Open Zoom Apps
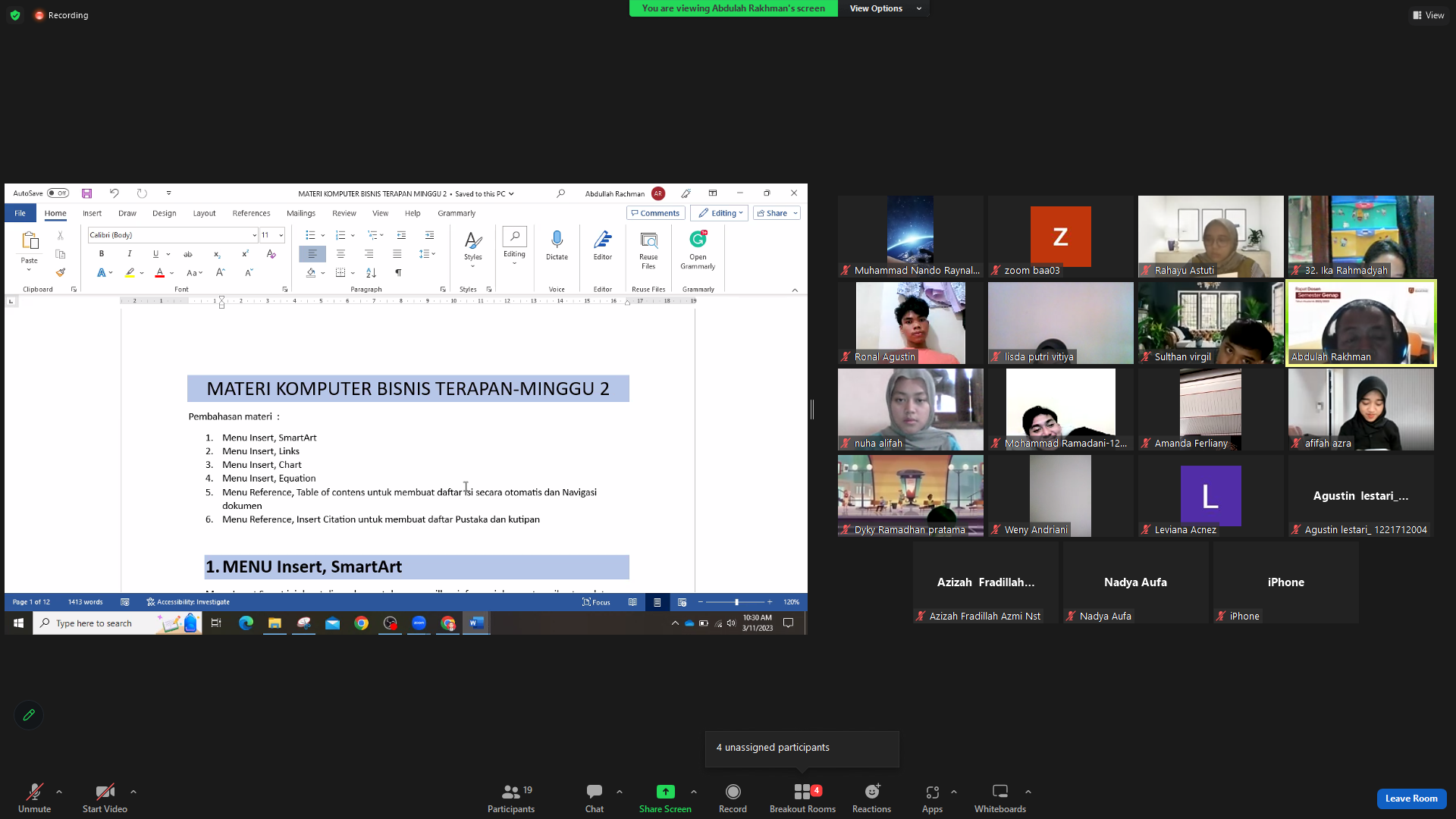 932,799
